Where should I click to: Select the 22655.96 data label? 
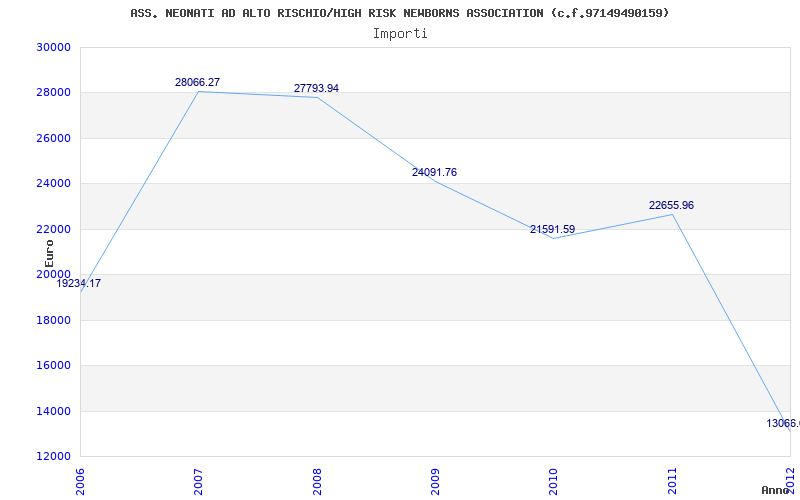671,206
